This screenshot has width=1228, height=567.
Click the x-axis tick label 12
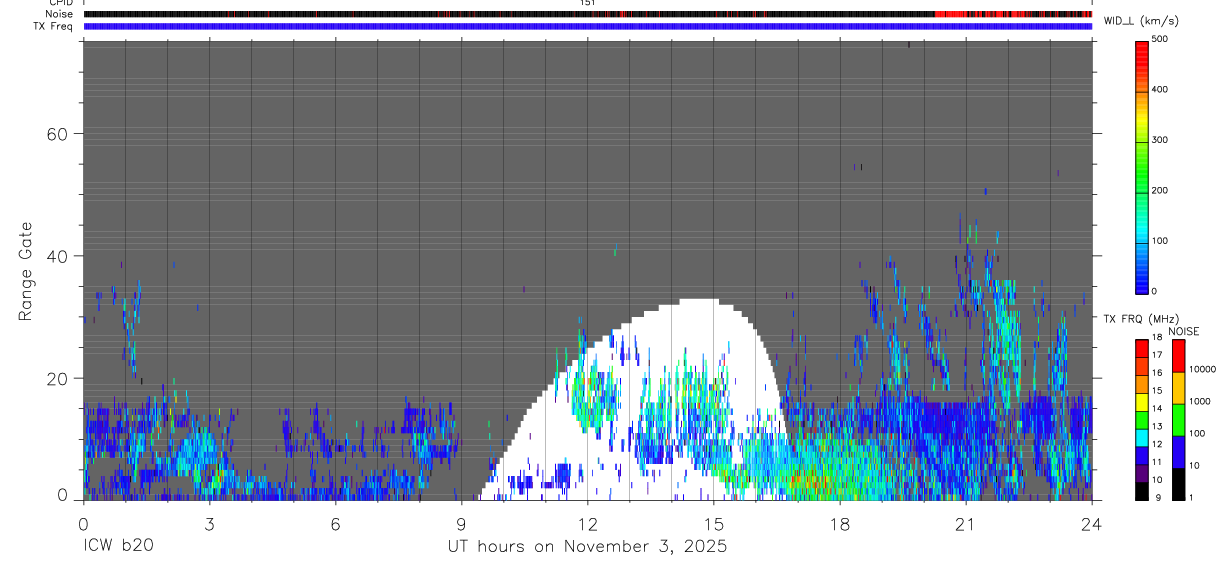coord(587,523)
